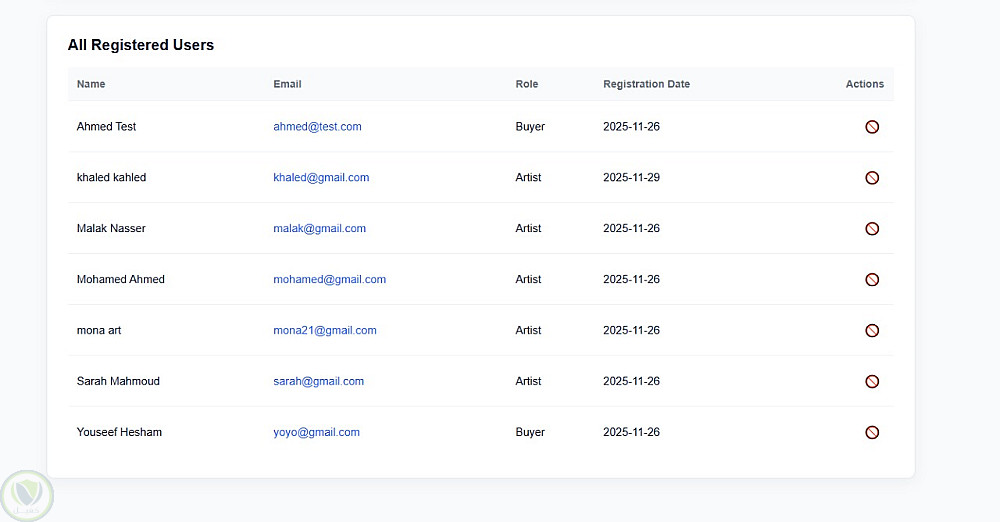Click the ban icon for mona art
The image size is (1000, 522).
872,331
